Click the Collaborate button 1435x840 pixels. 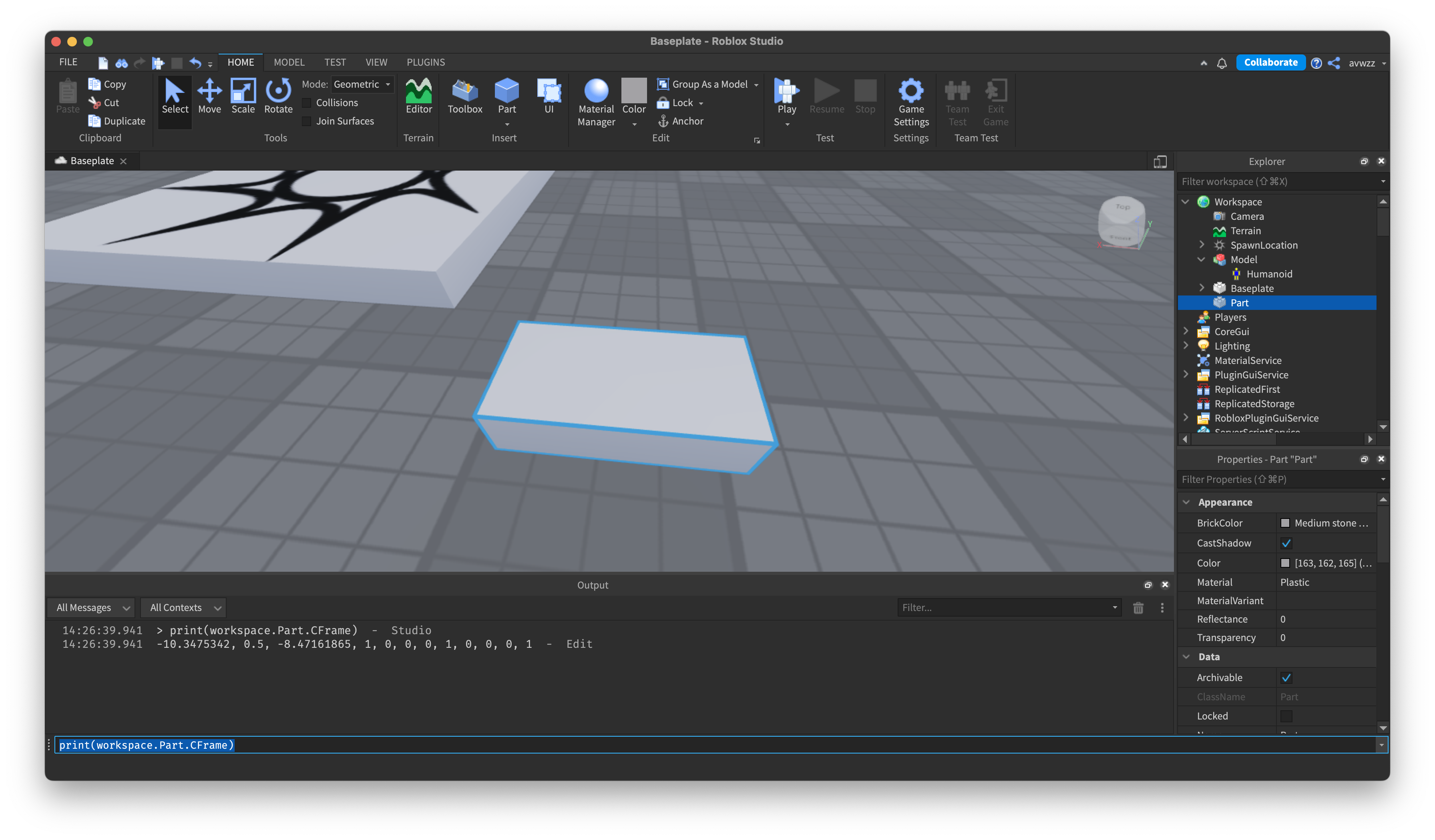(1270, 62)
